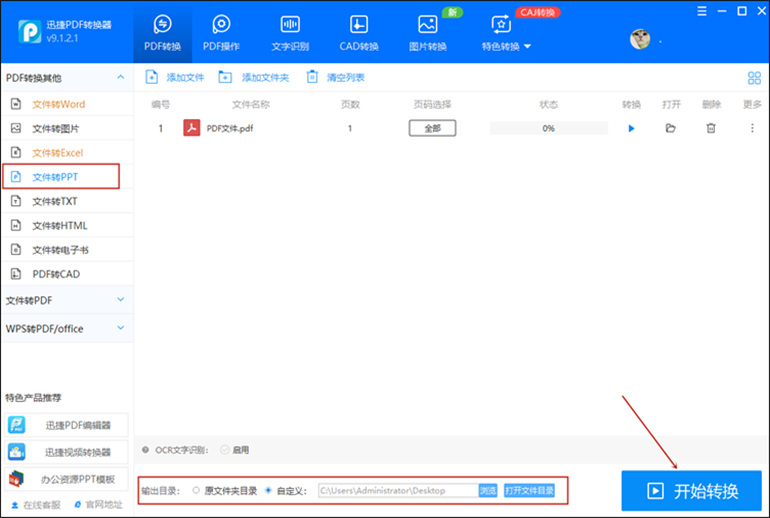Click the 添加文件夹 toolbar button

[x=253, y=77]
